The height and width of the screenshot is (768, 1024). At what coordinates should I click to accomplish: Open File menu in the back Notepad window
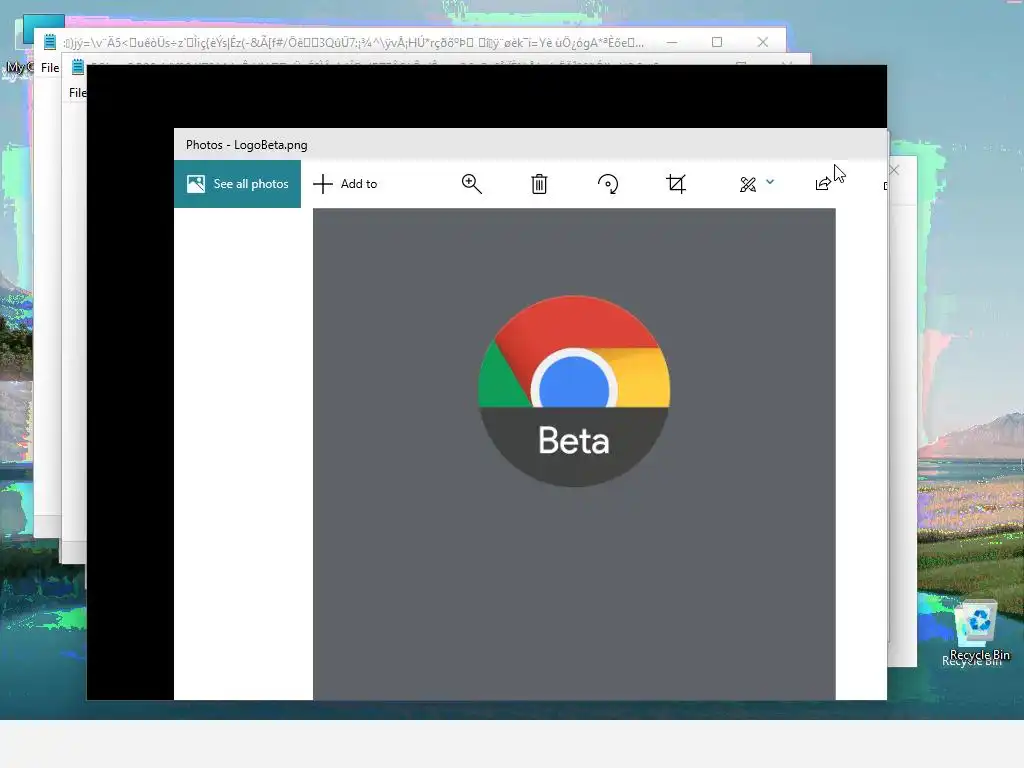tap(50, 68)
